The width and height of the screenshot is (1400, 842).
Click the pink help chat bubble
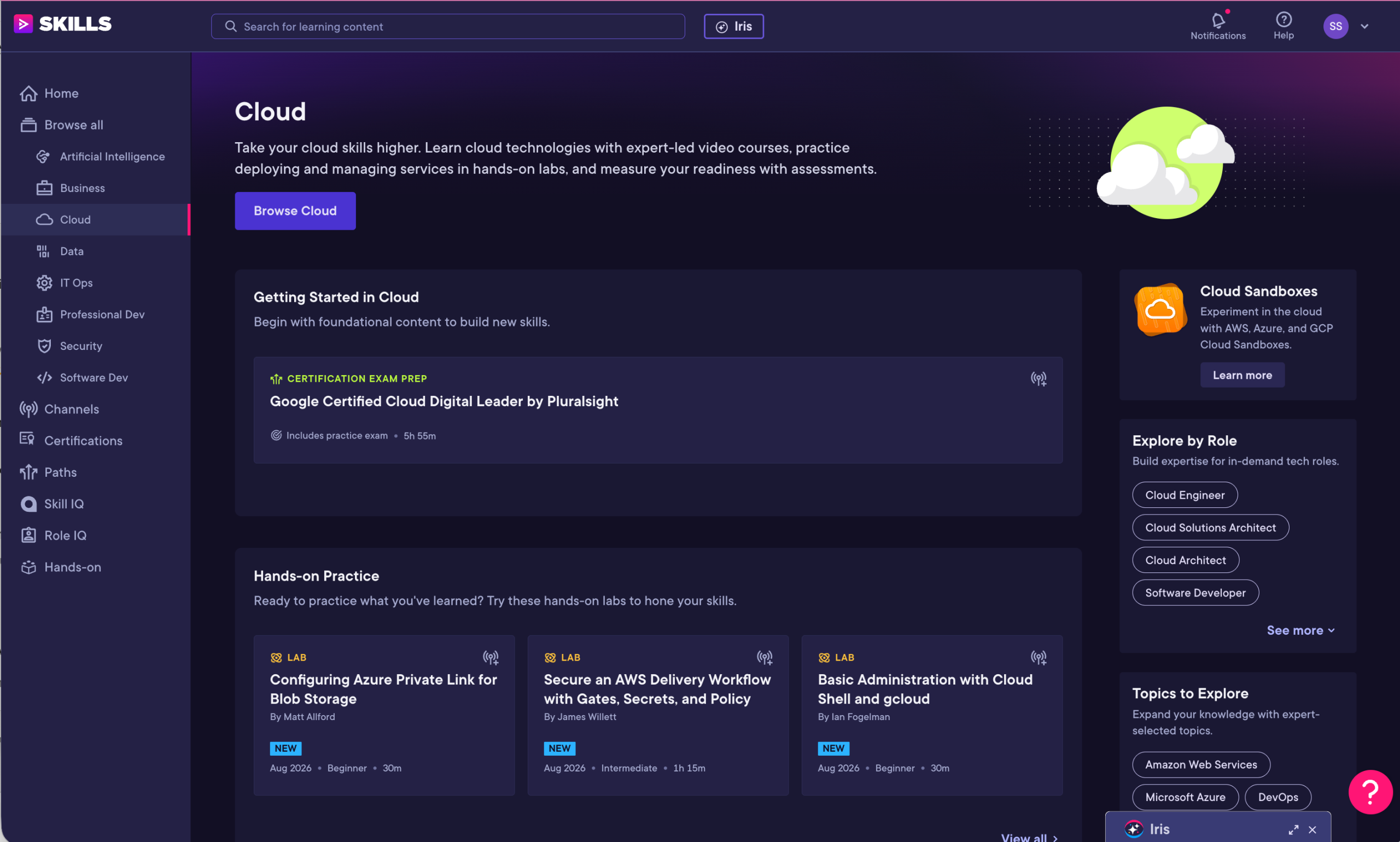click(x=1370, y=792)
